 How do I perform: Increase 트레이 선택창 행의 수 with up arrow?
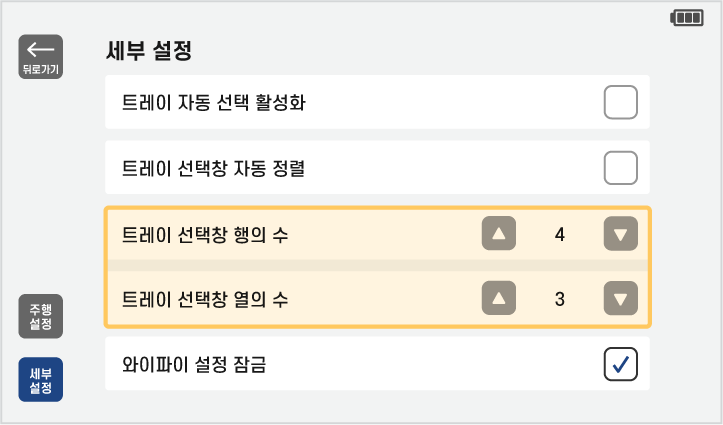(499, 235)
